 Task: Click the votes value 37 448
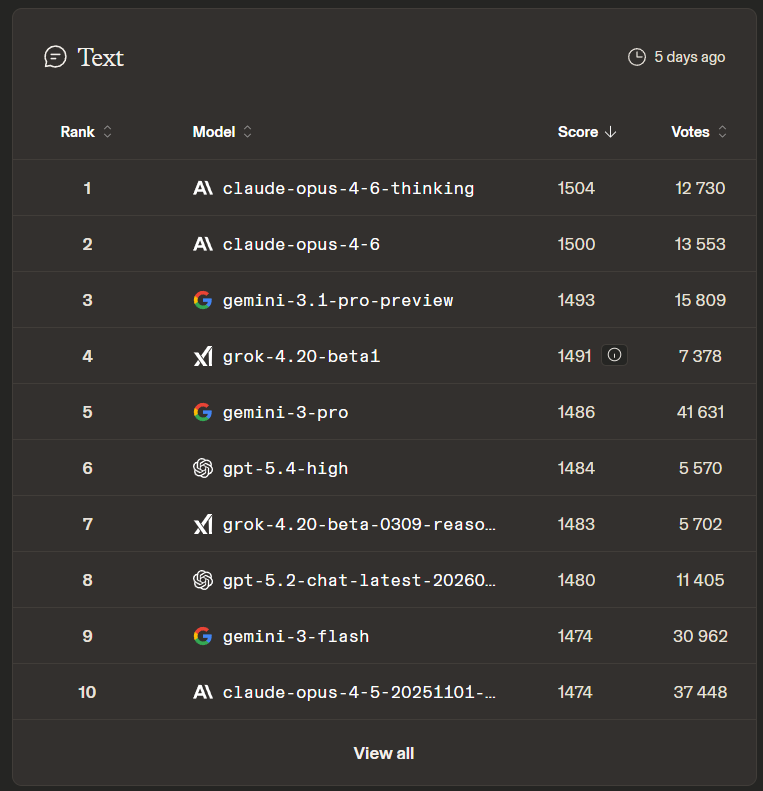(x=700, y=692)
